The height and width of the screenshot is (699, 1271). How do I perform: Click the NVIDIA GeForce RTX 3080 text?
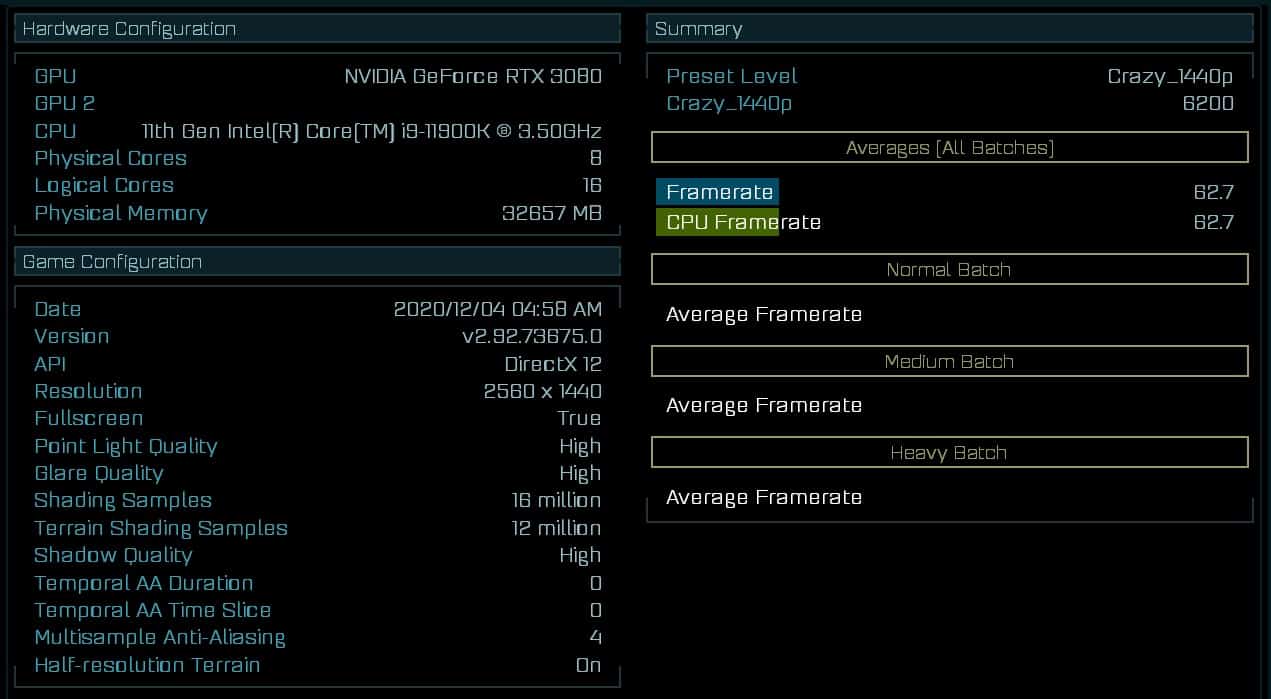[x=473, y=76]
